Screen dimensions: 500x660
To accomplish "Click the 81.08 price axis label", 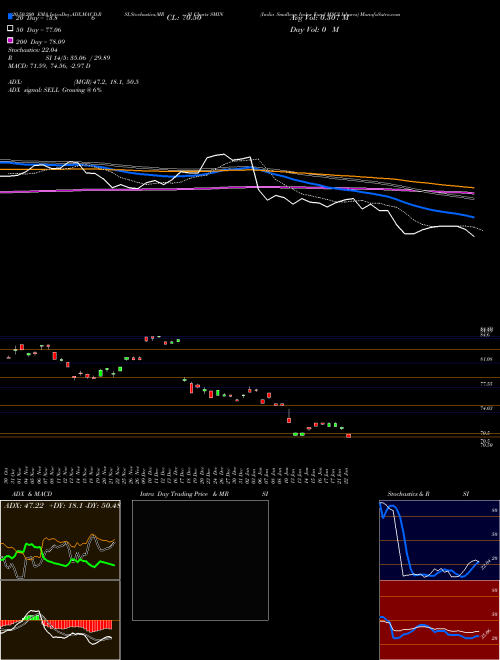I will coord(487,359).
